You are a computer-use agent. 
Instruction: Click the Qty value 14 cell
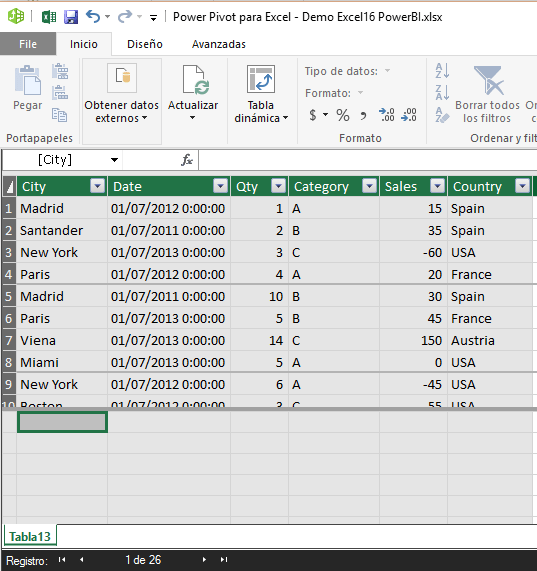point(259,340)
